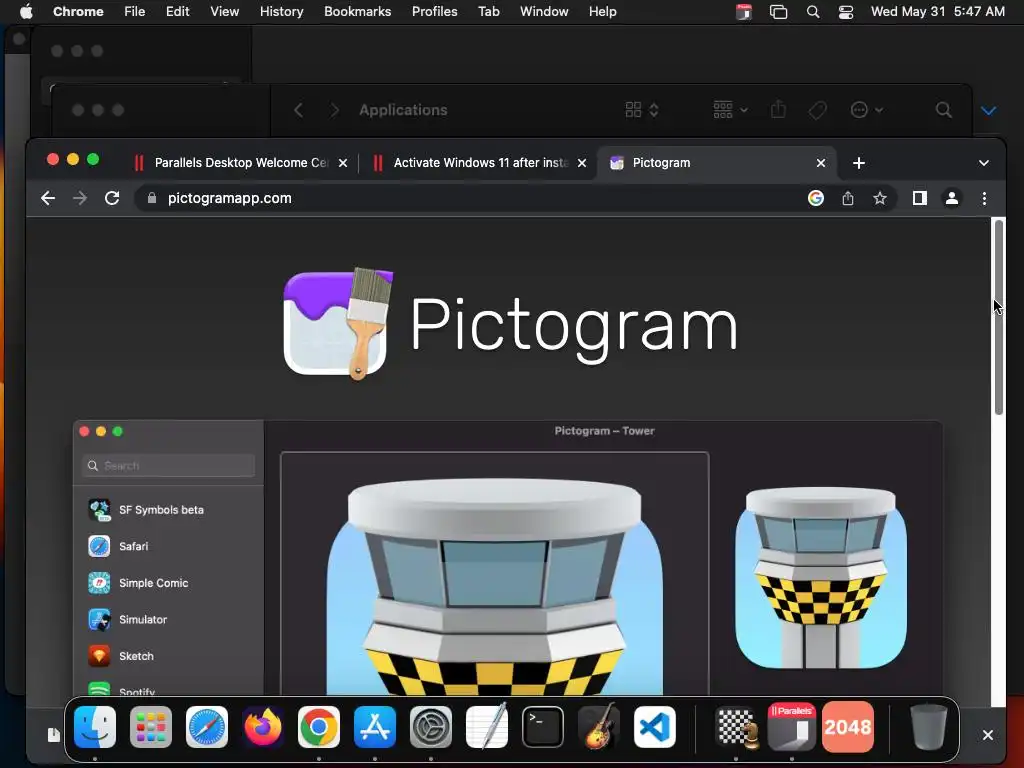1024x768 pixels.
Task: Open TextEdit from the dock
Action: (487, 727)
